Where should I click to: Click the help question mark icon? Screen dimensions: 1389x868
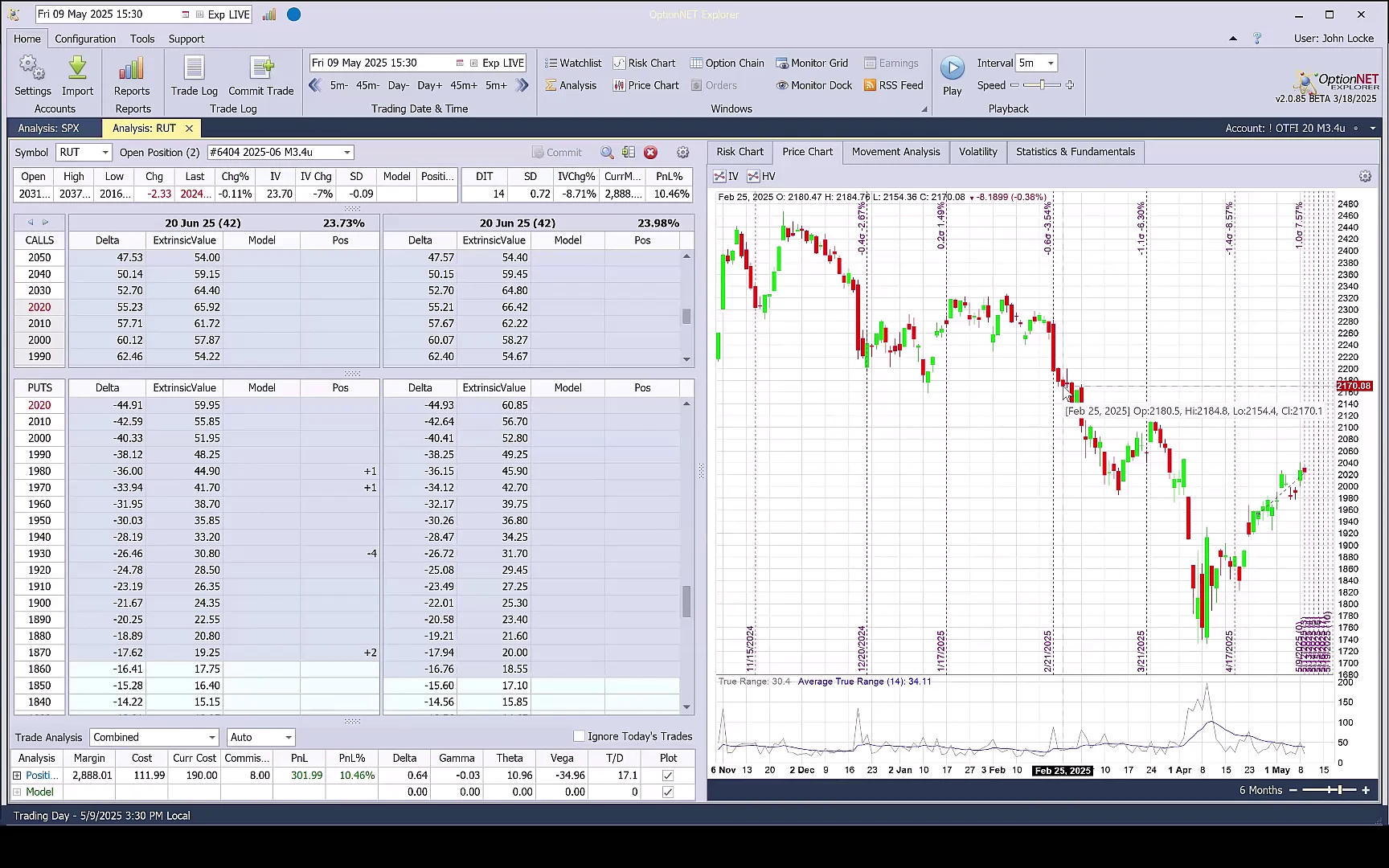point(1257,39)
